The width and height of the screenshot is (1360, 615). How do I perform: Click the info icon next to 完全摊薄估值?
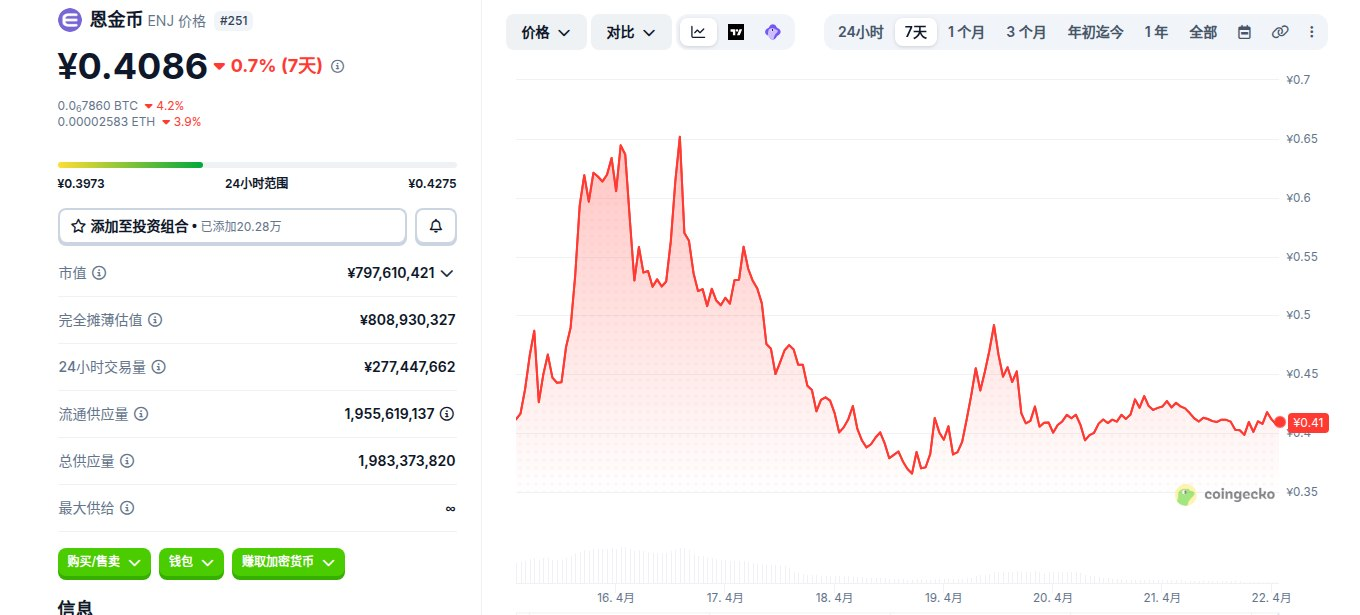pos(155,320)
